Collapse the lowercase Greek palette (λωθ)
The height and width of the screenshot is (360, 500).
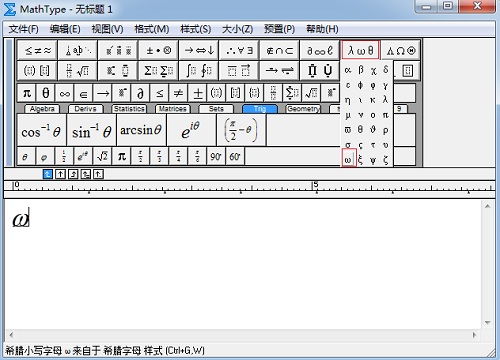pyautogui.click(x=360, y=50)
